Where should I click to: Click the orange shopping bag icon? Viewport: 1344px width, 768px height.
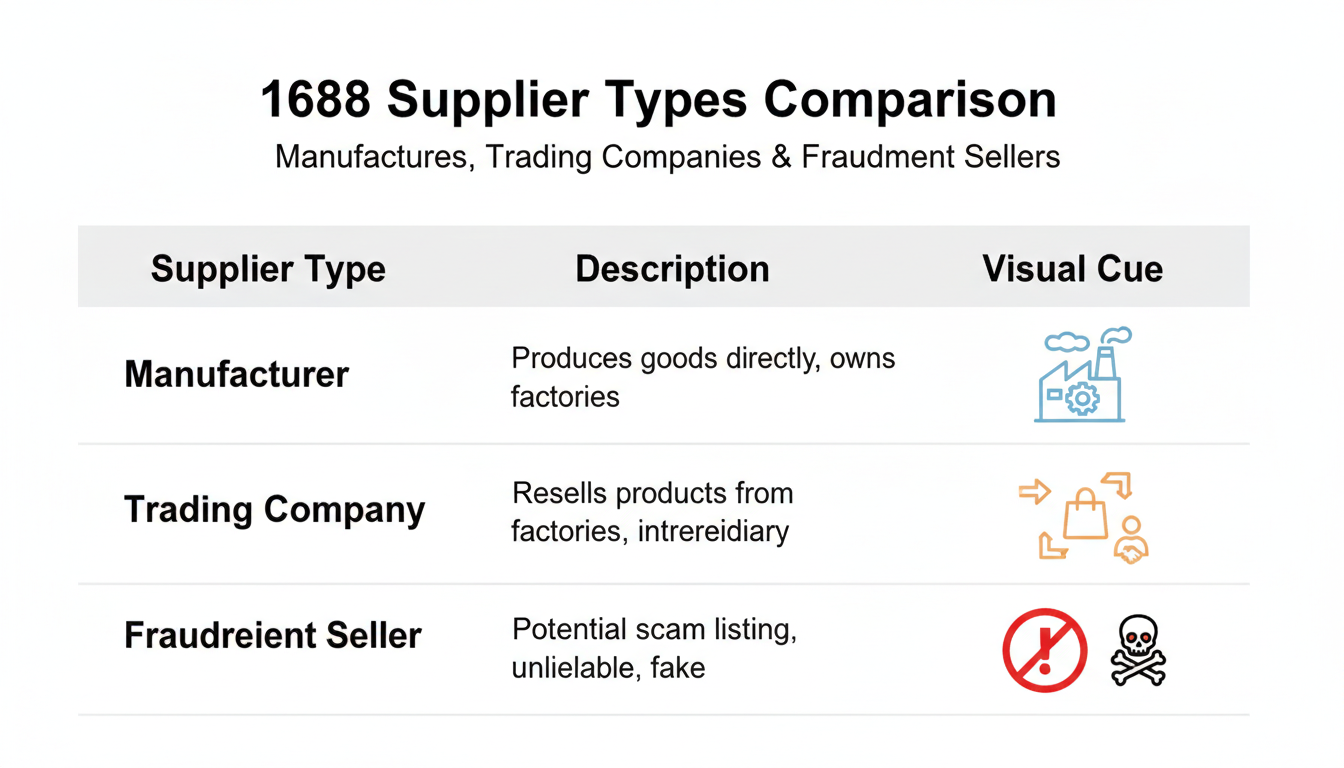(x=1085, y=516)
